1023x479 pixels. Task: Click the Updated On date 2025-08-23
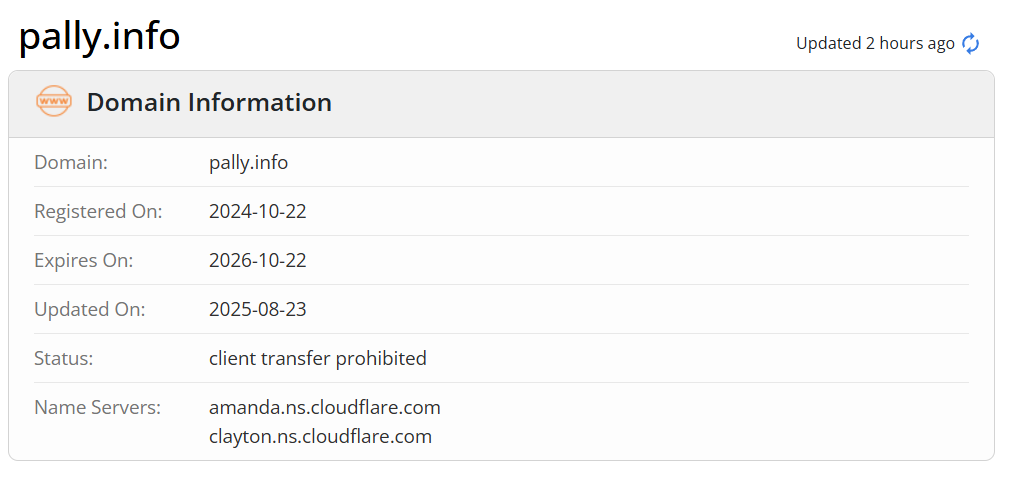(257, 309)
